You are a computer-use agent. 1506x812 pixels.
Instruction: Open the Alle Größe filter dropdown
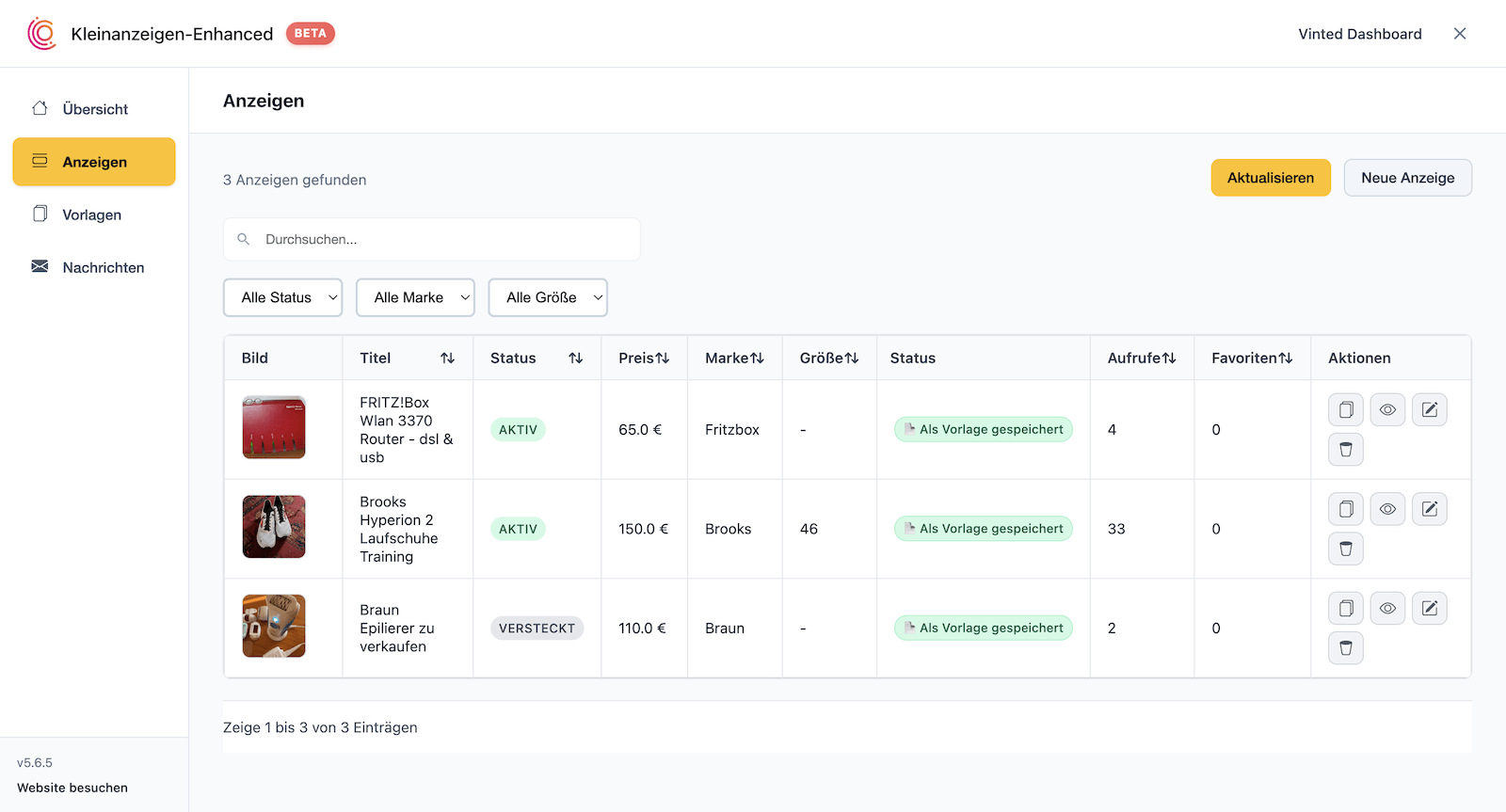click(x=548, y=297)
